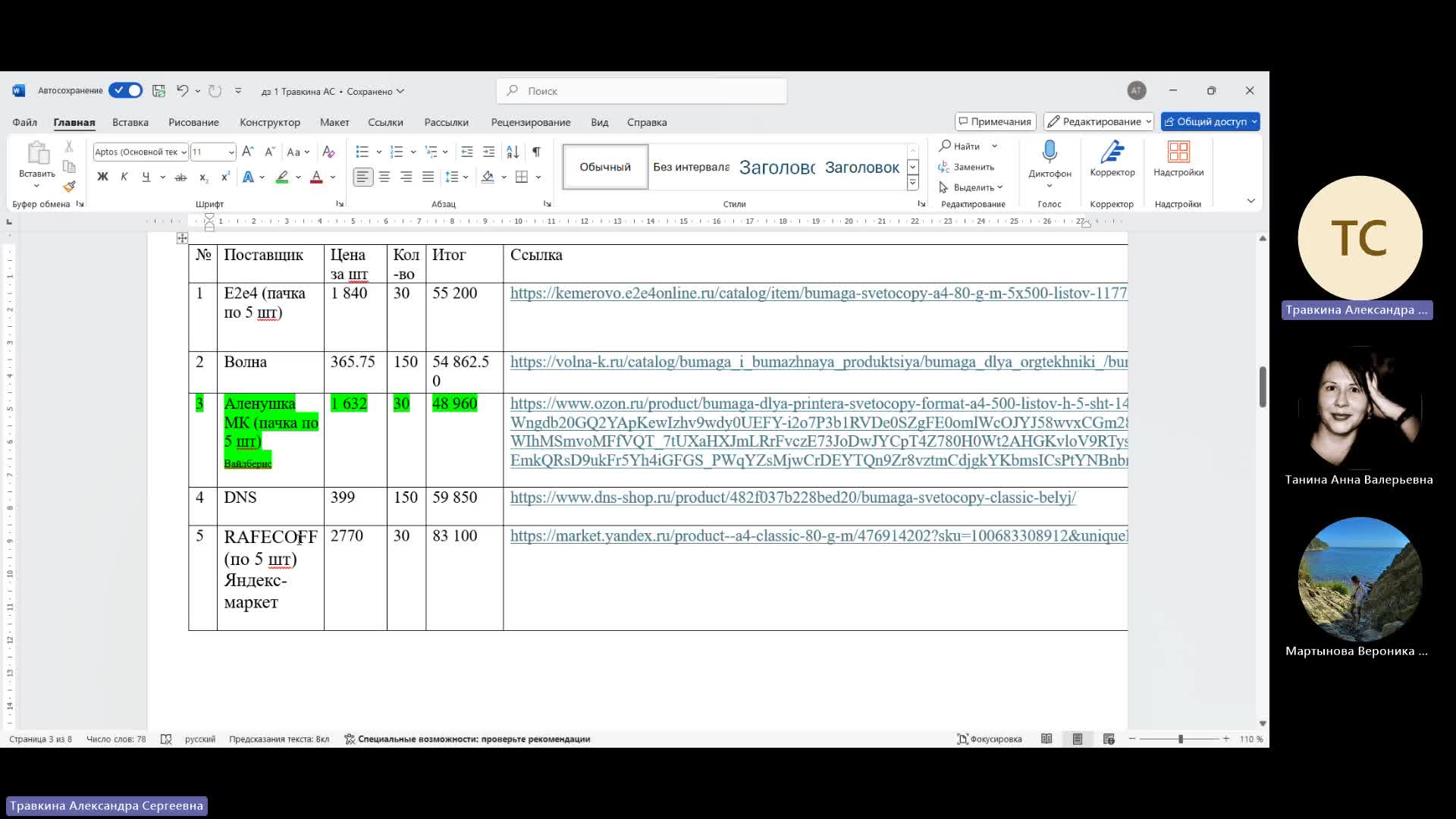The image size is (1456, 819).
Task: Switch to Read Mode view icon
Action: pyautogui.click(x=1046, y=739)
